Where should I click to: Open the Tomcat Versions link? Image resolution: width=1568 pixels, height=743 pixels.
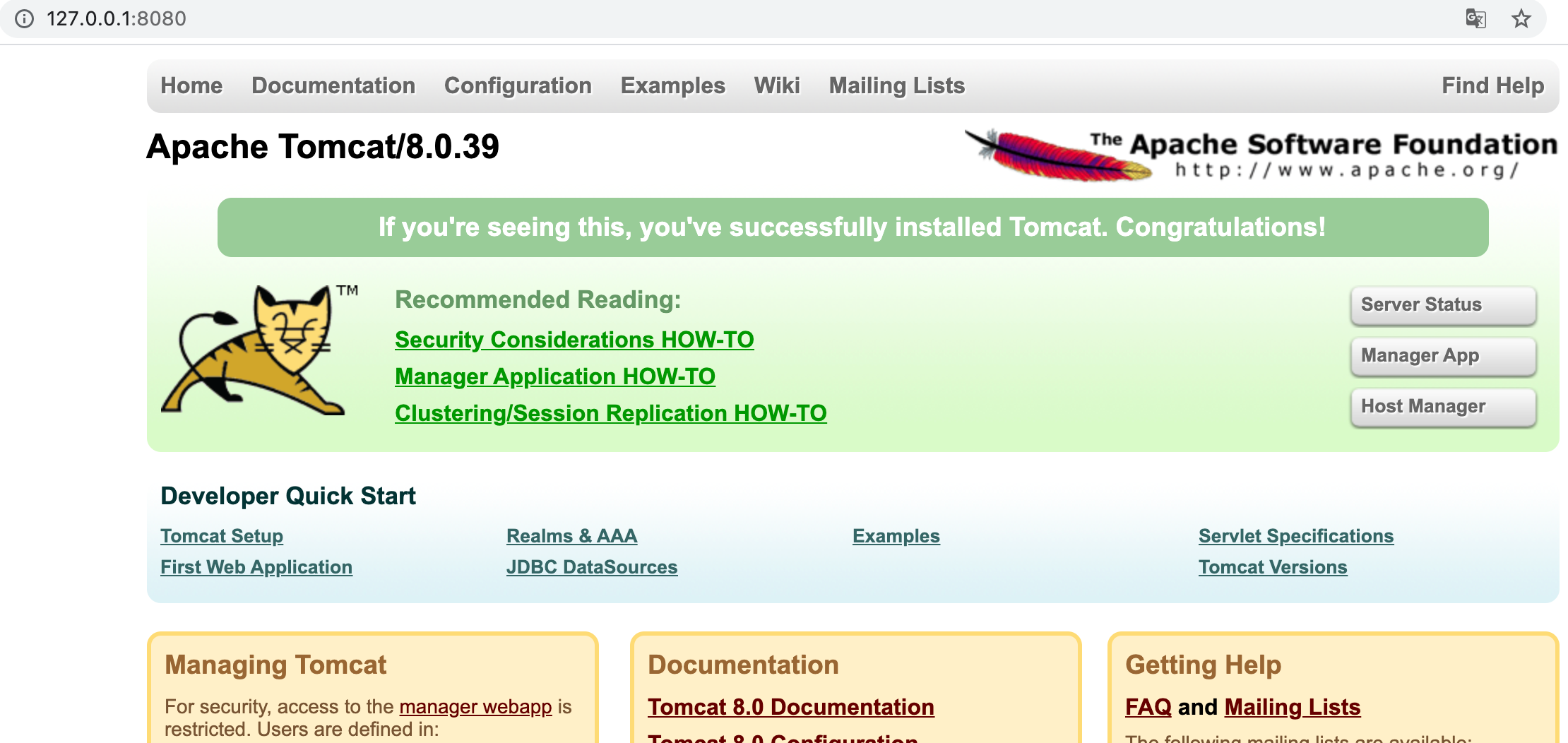click(1273, 567)
